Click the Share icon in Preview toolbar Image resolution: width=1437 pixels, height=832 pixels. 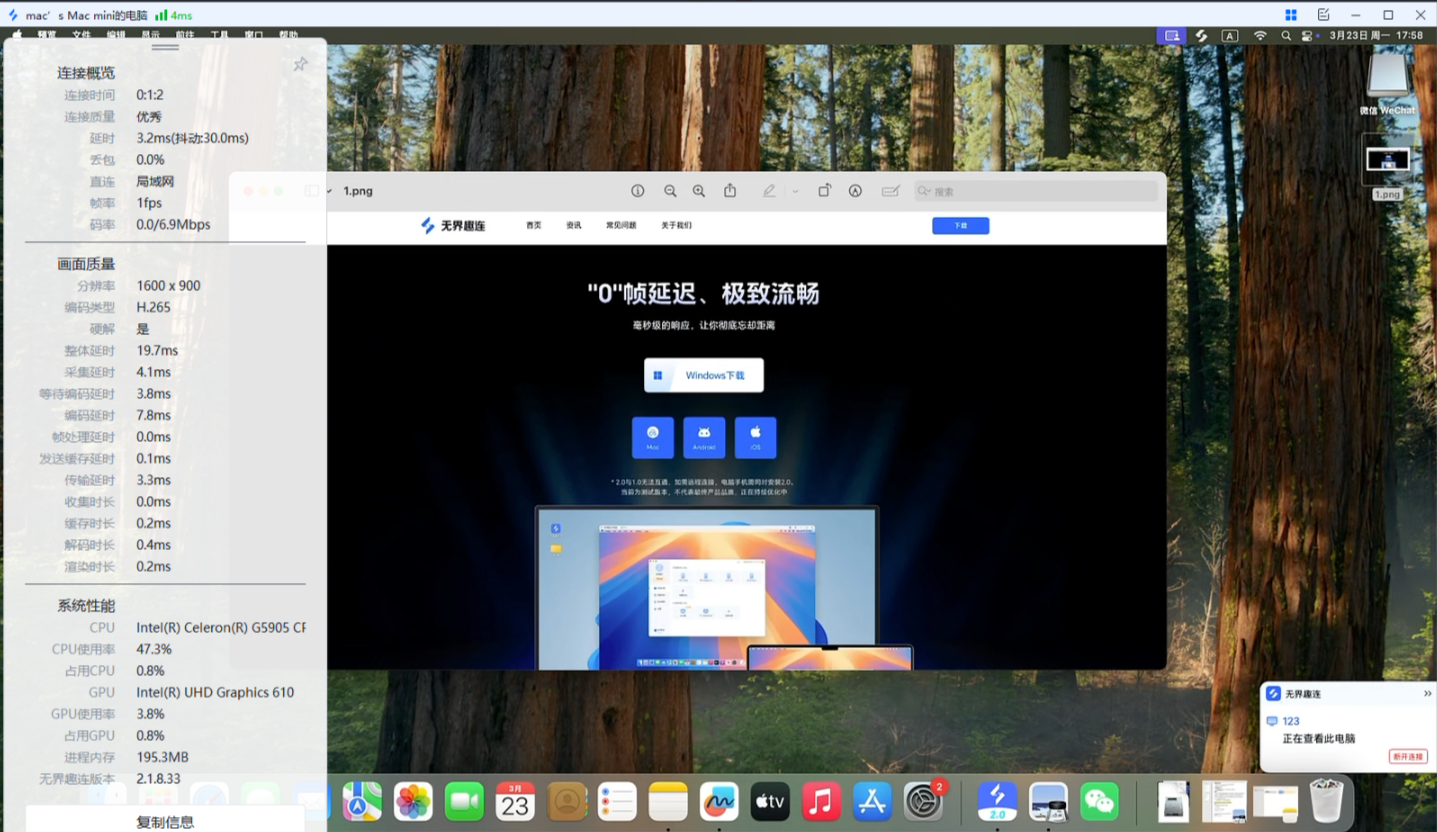point(731,190)
